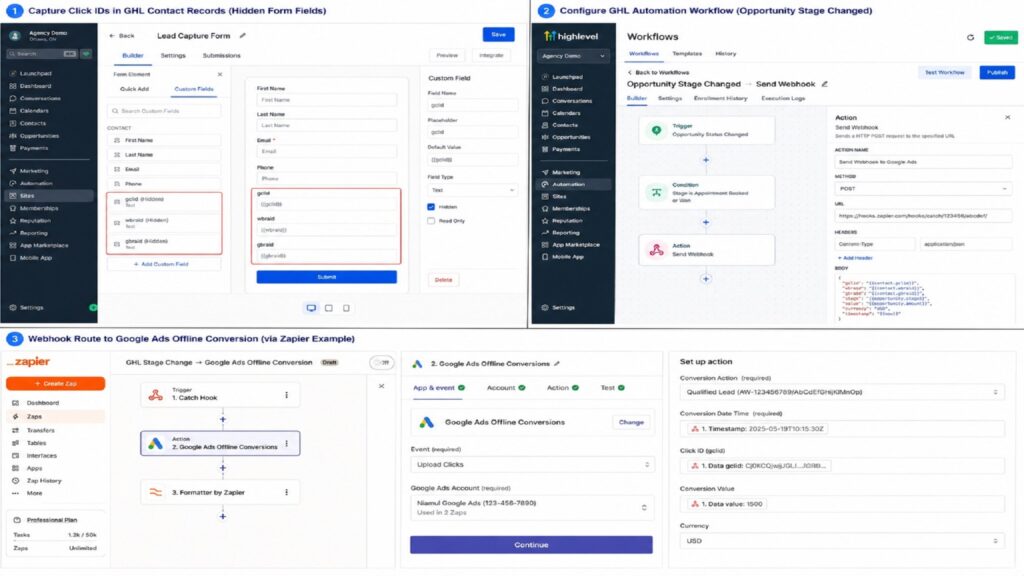Click the Integrate button
This screenshot has height=576, width=1024.
pos(491,56)
